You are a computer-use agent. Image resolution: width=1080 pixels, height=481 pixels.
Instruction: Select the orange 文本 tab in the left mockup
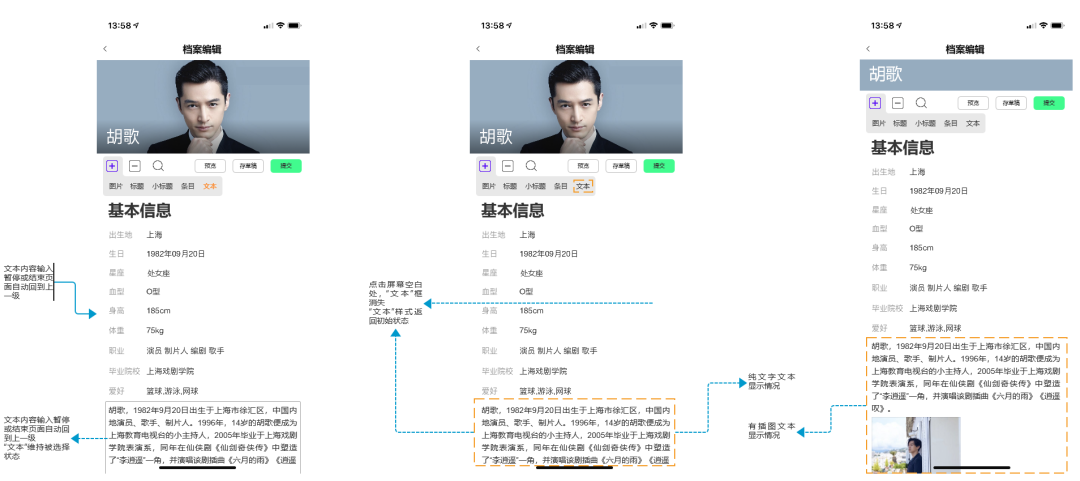coord(210,187)
